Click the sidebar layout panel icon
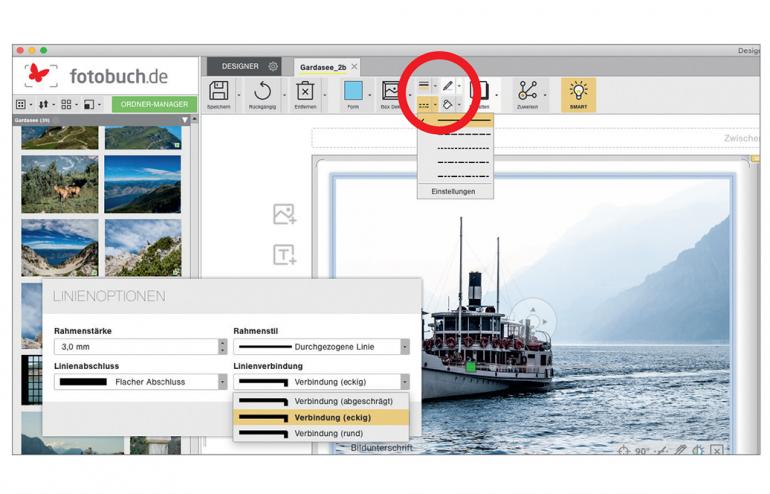Screen dimensions: 770x494 coord(89,104)
